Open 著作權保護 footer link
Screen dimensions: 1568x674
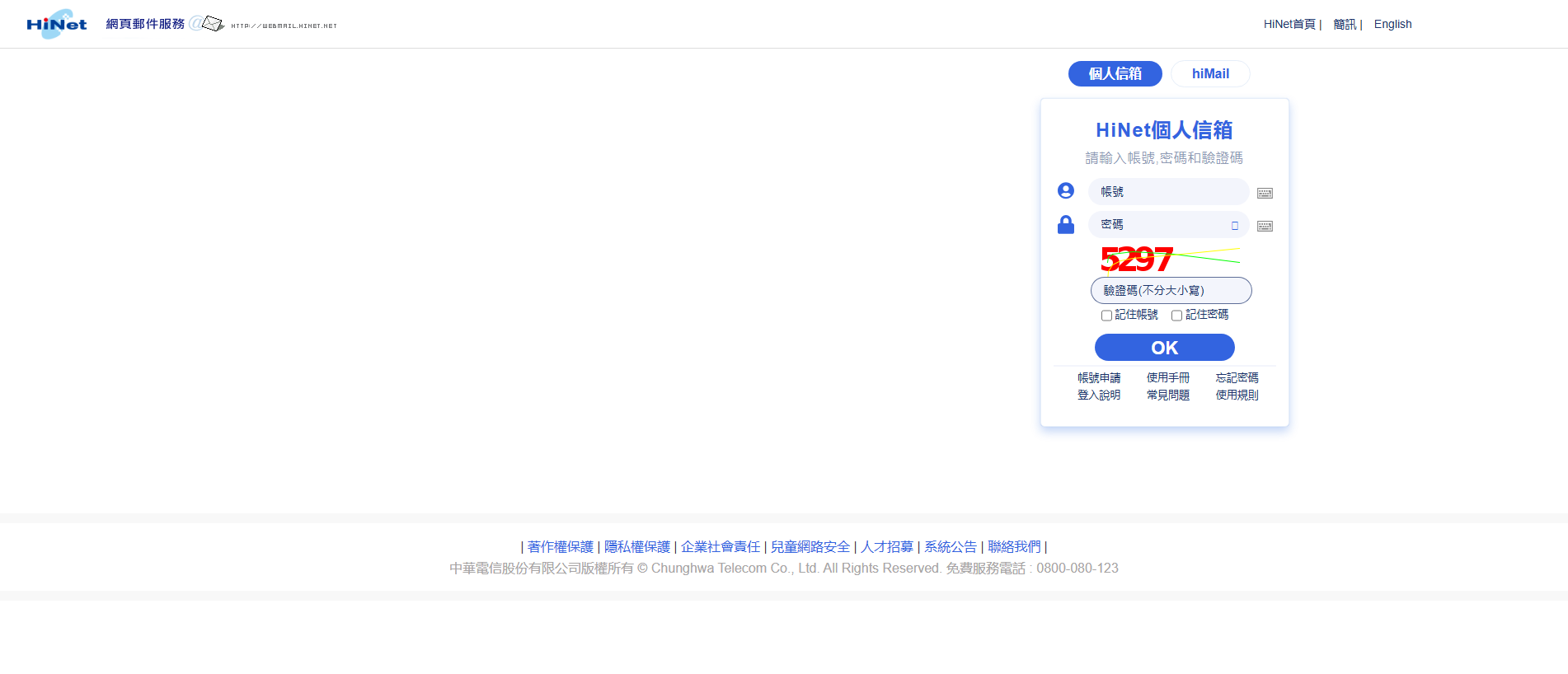point(560,546)
